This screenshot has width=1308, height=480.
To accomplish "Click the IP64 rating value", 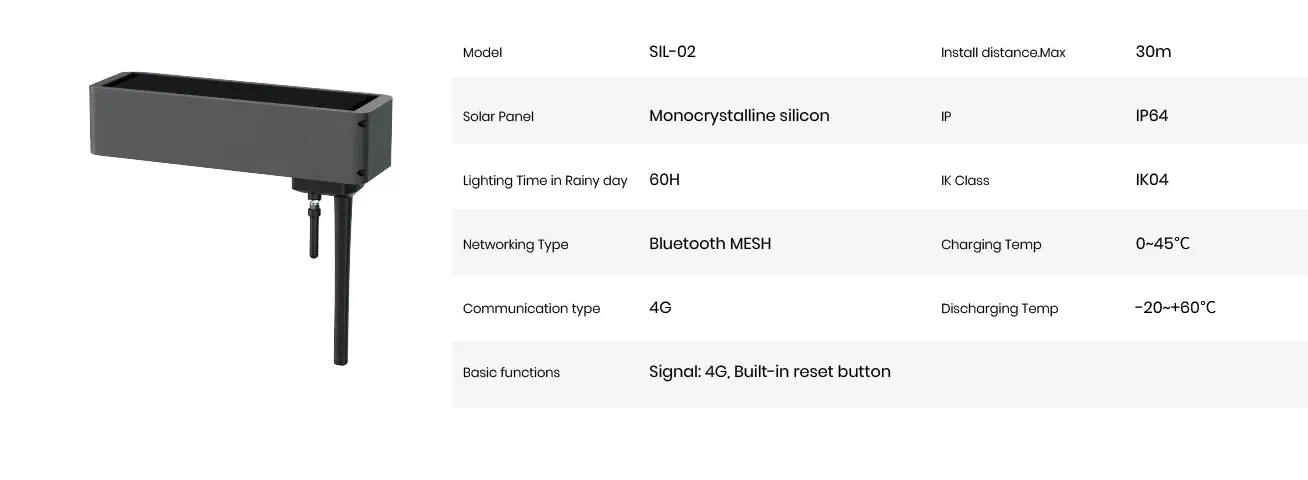I will [1152, 116].
